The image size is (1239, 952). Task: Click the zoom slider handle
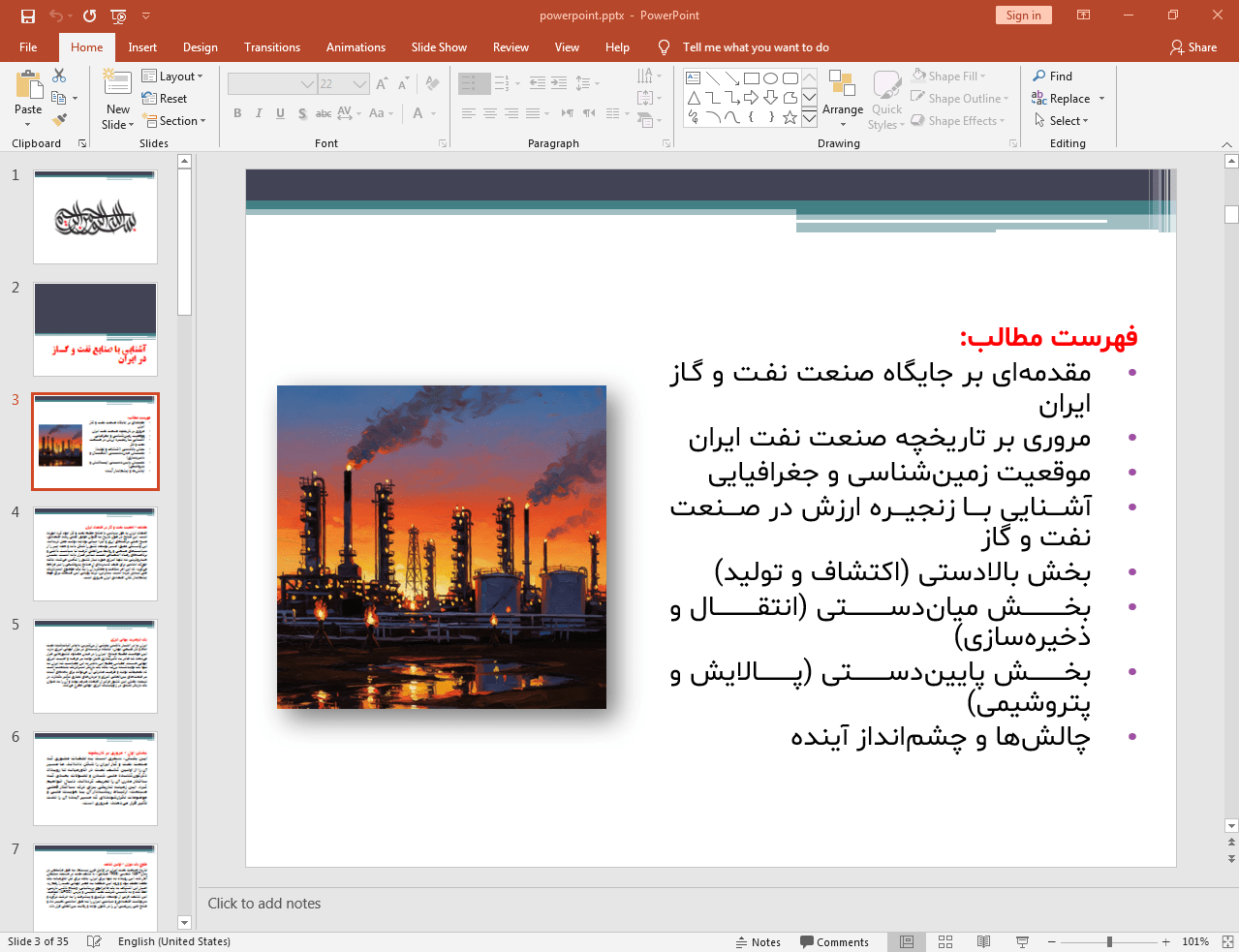pyautogui.click(x=1109, y=941)
